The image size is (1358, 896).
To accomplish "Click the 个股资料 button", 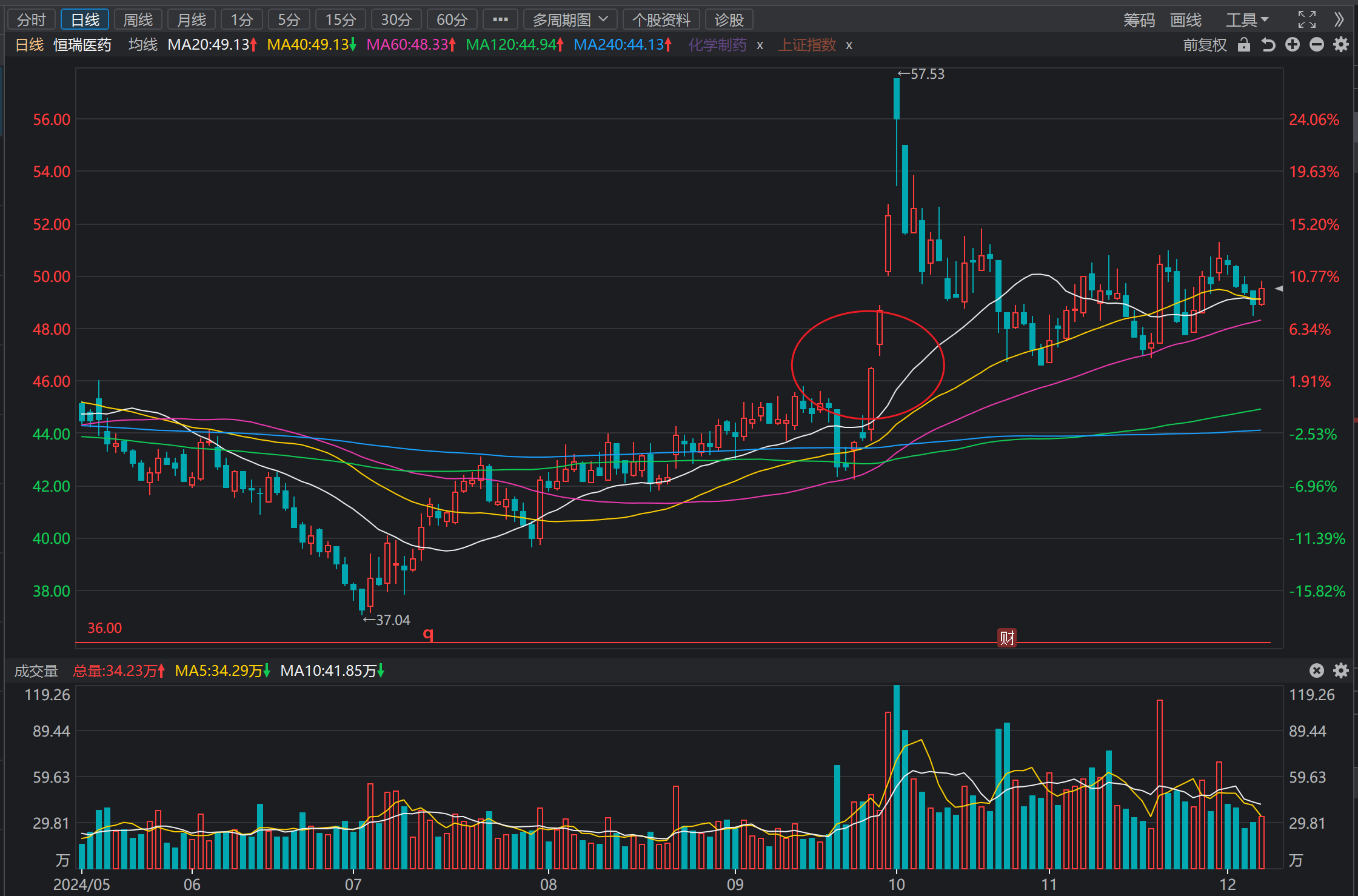I will [x=661, y=20].
